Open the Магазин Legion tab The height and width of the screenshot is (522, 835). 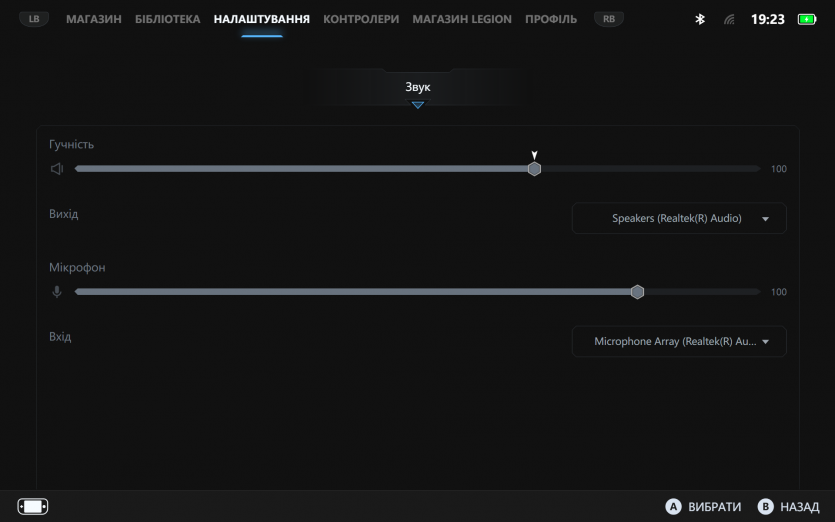[x=462, y=19]
